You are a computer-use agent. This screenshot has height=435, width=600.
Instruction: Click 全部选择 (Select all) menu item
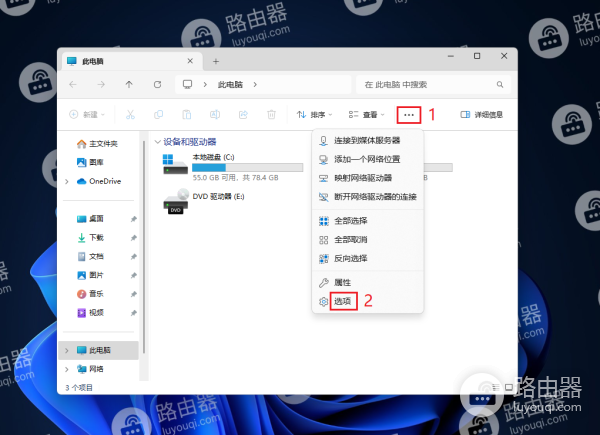(x=350, y=221)
